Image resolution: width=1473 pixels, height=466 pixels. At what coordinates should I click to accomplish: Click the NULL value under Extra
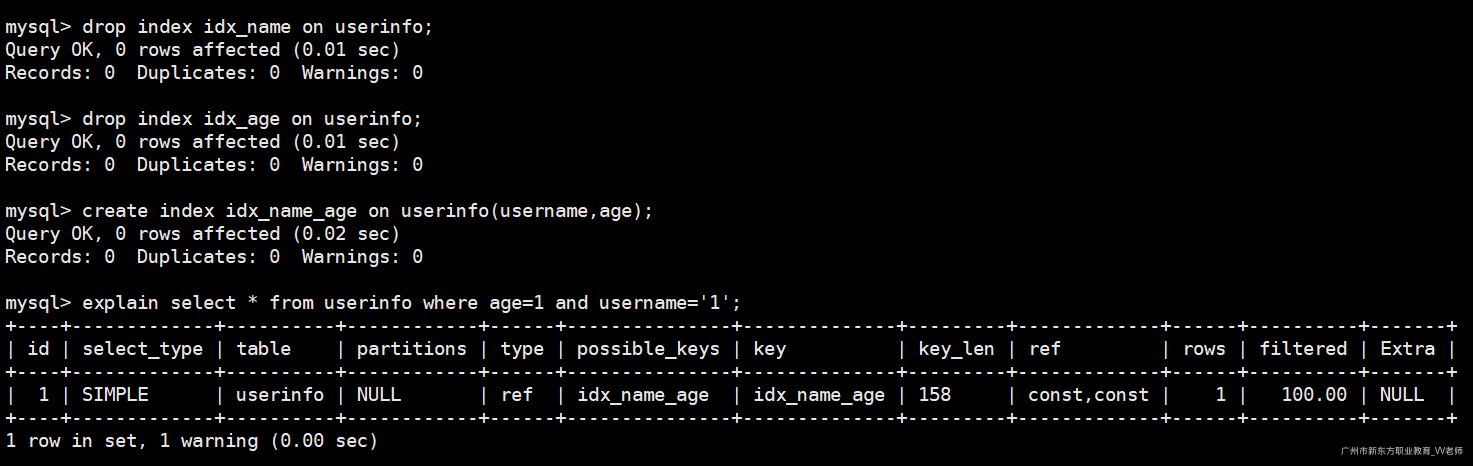1401,395
